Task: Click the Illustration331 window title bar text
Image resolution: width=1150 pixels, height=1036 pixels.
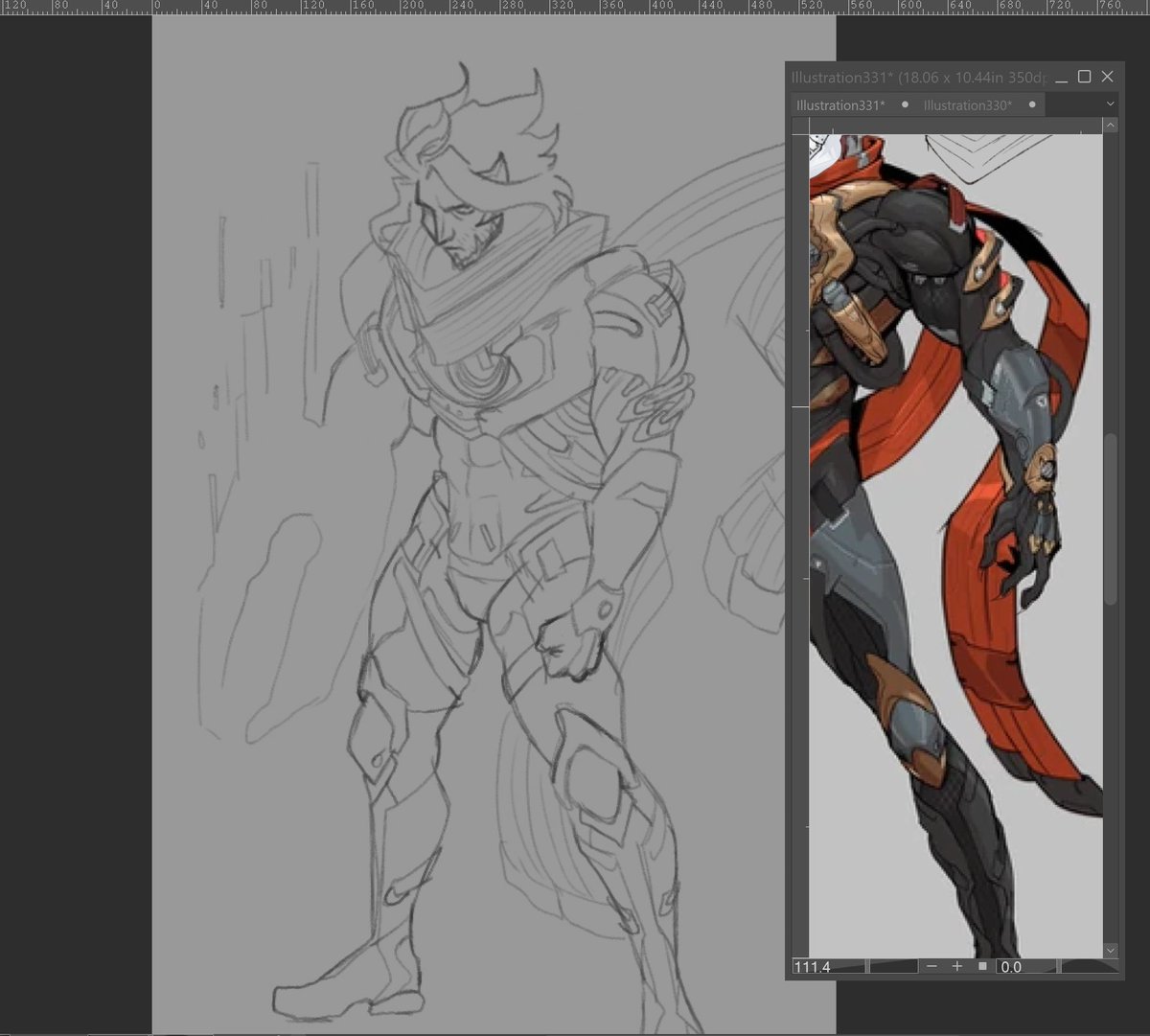Action: [918, 77]
